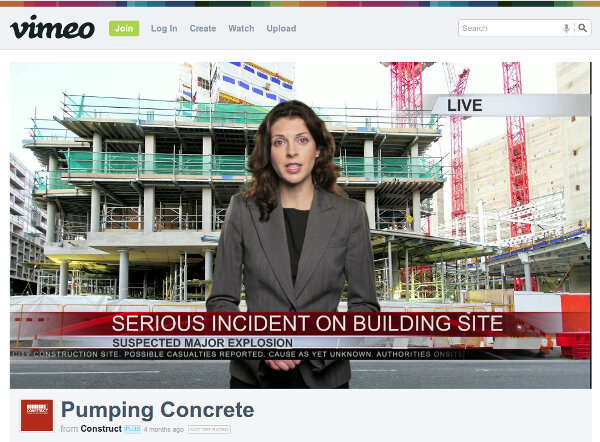Click the PLUS membership badge

pos(131,430)
